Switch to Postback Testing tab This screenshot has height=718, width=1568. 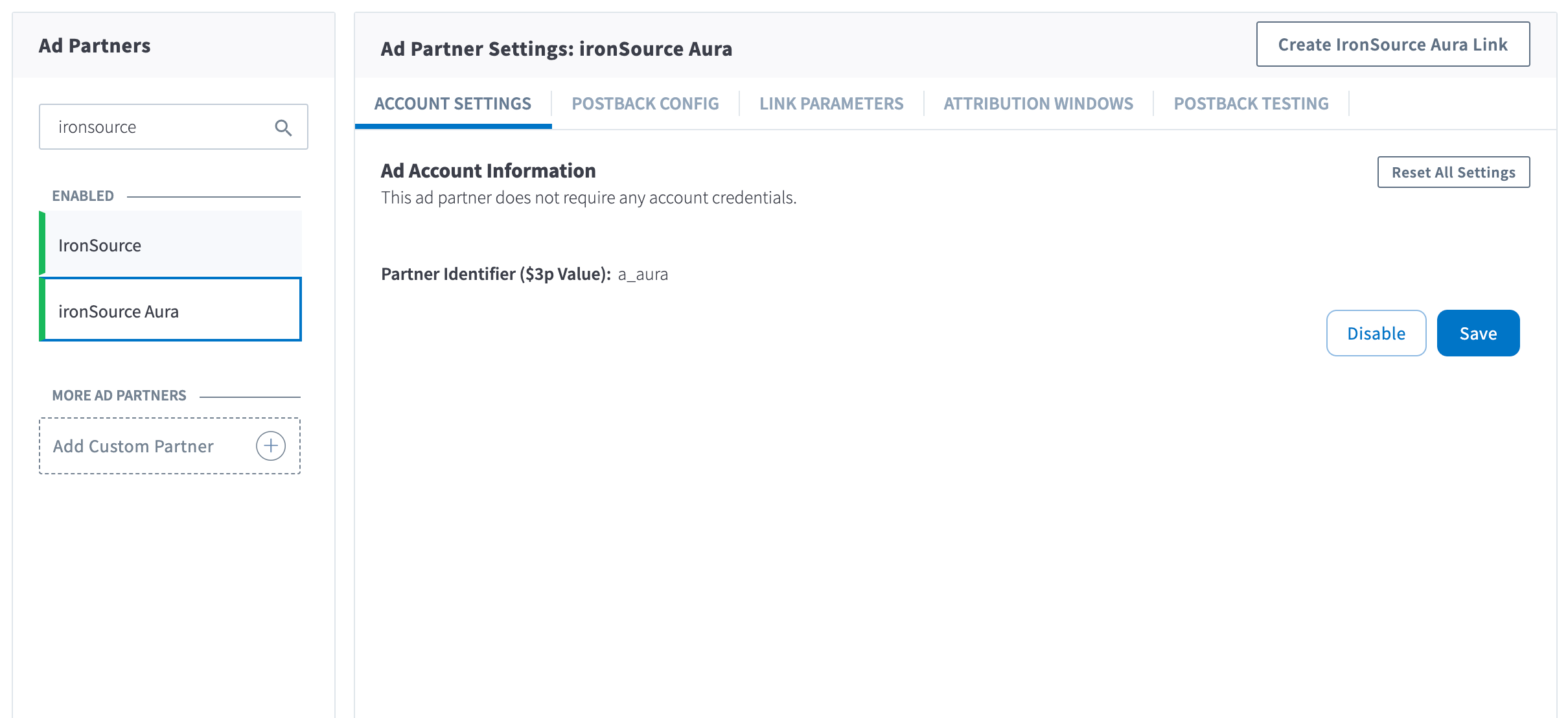coord(1251,104)
